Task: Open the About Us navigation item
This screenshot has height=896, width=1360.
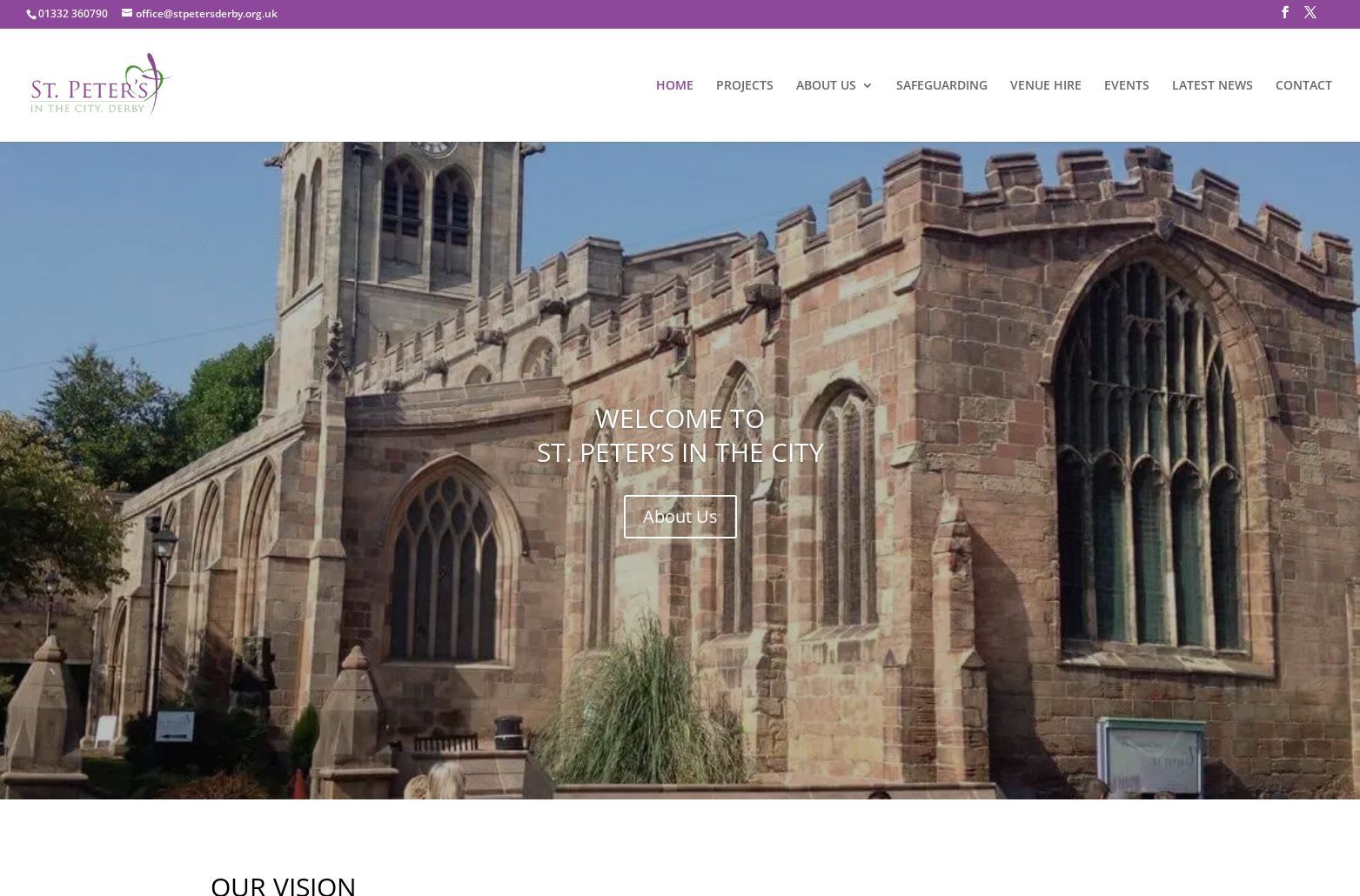Action: [x=825, y=84]
